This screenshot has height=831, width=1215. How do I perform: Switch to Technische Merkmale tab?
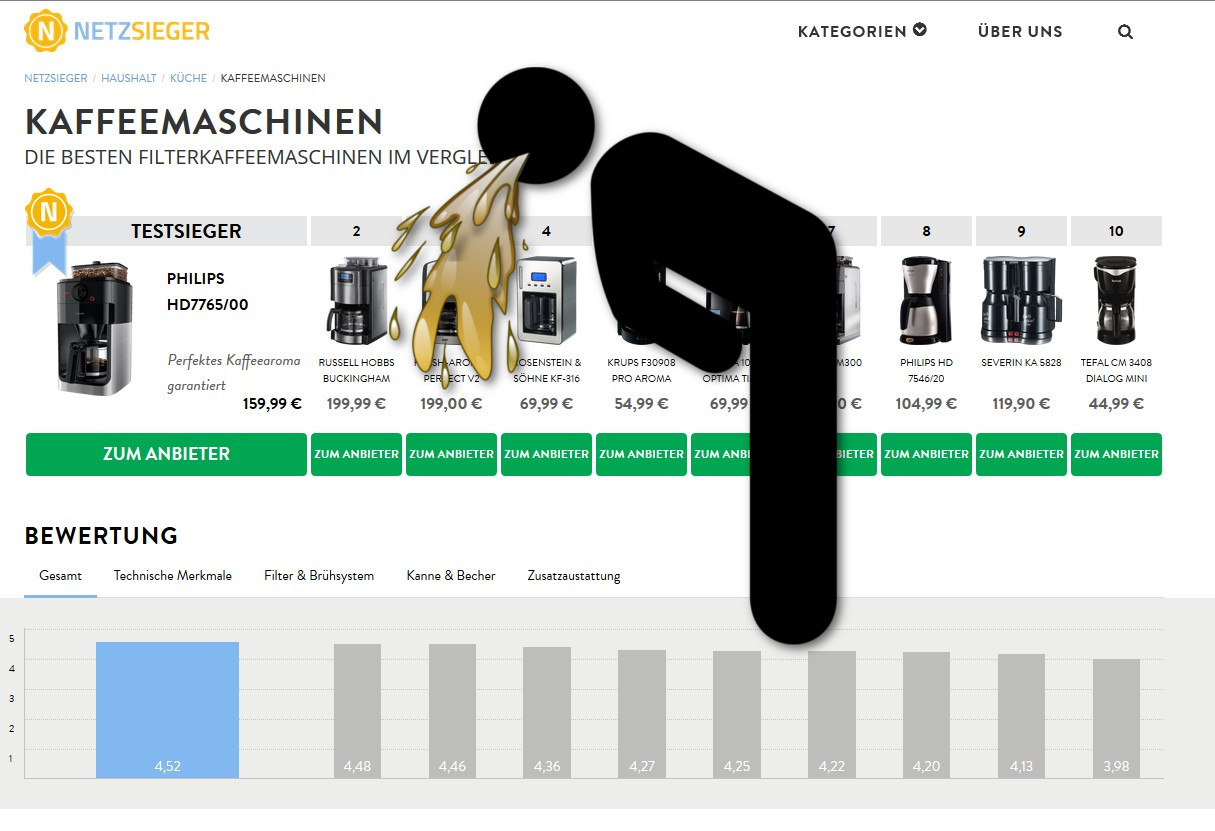tap(173, 576)
